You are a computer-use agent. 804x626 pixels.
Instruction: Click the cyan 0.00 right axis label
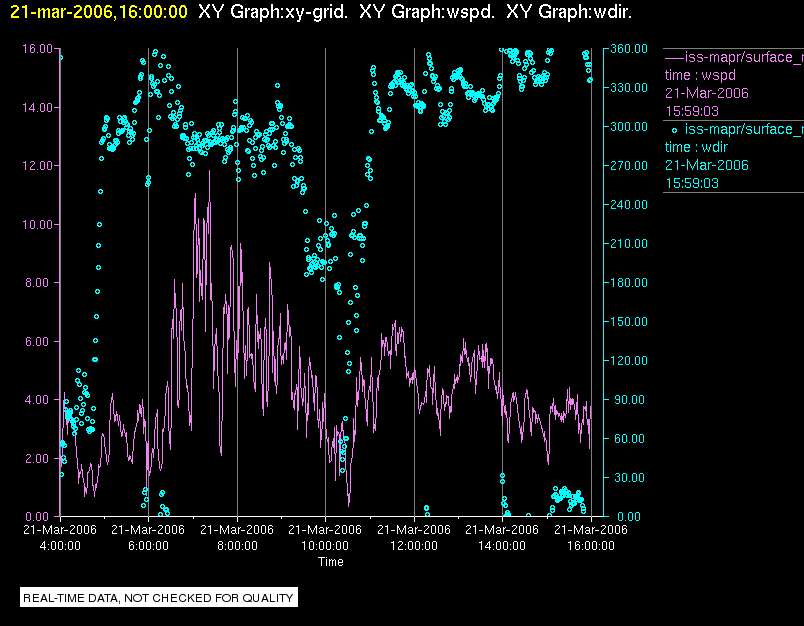[x=629, y=516]
